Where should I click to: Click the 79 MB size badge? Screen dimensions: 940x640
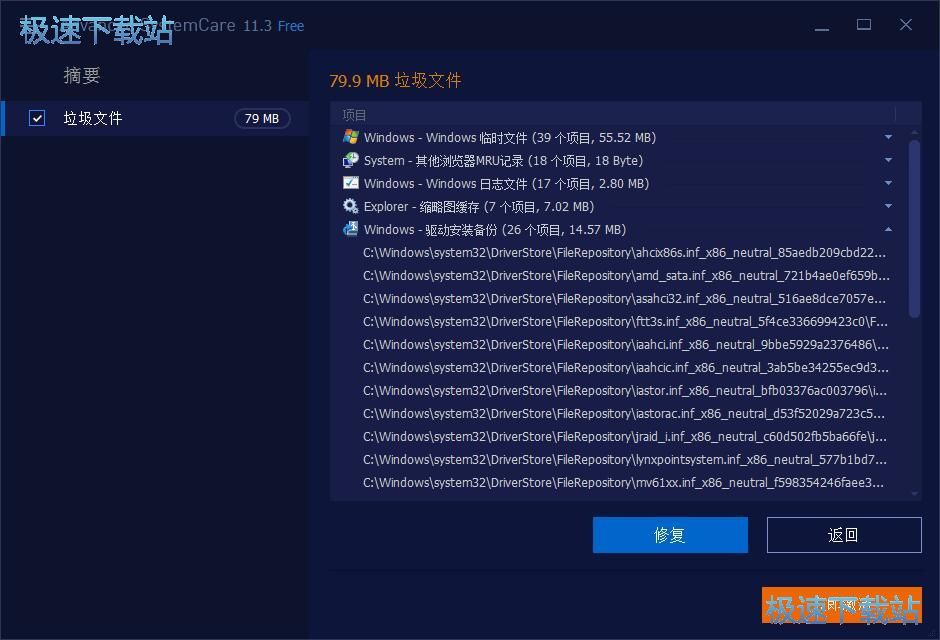pyautogui.click(x=262, y=118)
